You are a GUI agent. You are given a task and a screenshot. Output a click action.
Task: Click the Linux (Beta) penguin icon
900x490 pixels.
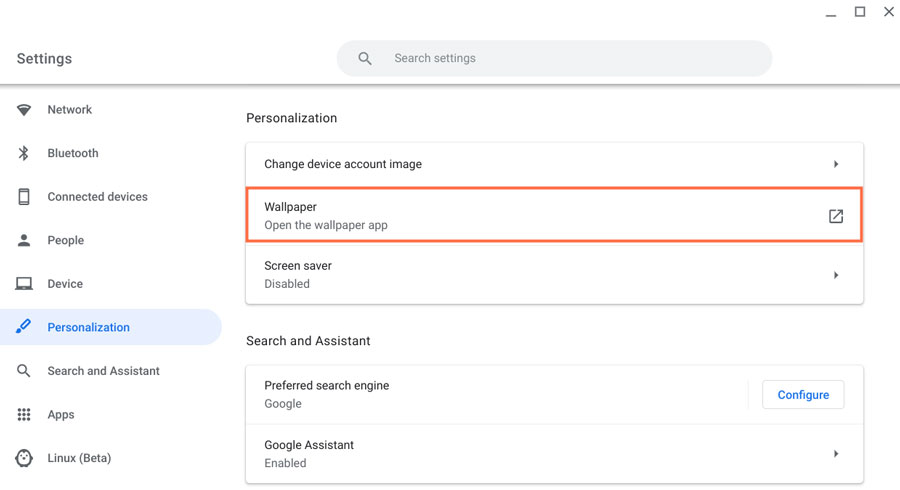point(24,458)
